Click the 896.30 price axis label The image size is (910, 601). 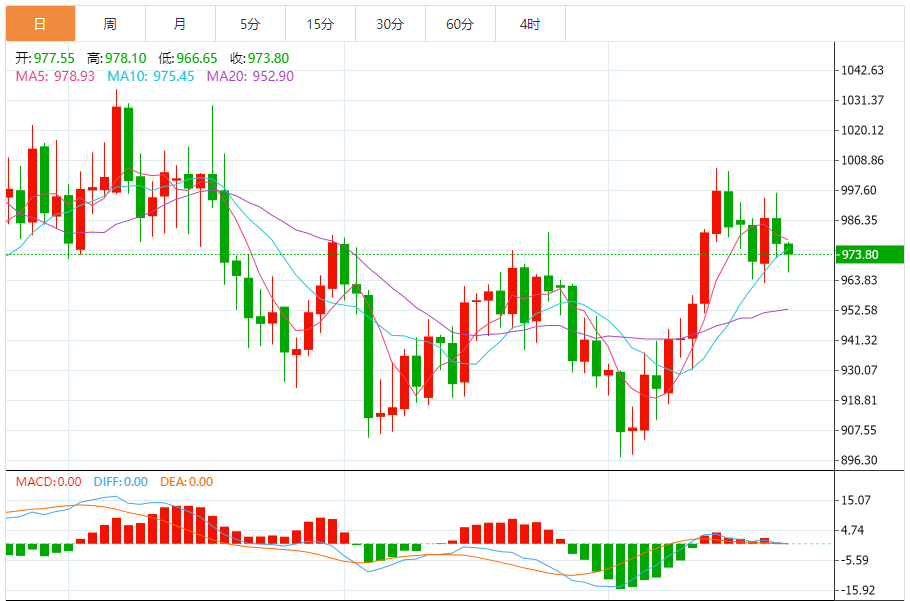(x=860, y=460)
